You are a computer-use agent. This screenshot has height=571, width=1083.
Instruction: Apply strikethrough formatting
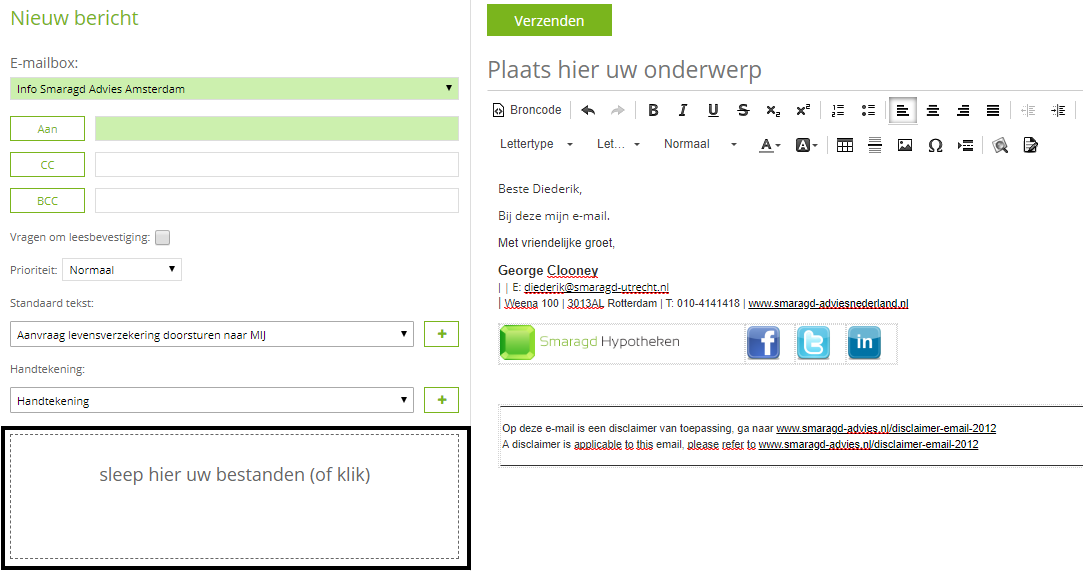(743, 110)
